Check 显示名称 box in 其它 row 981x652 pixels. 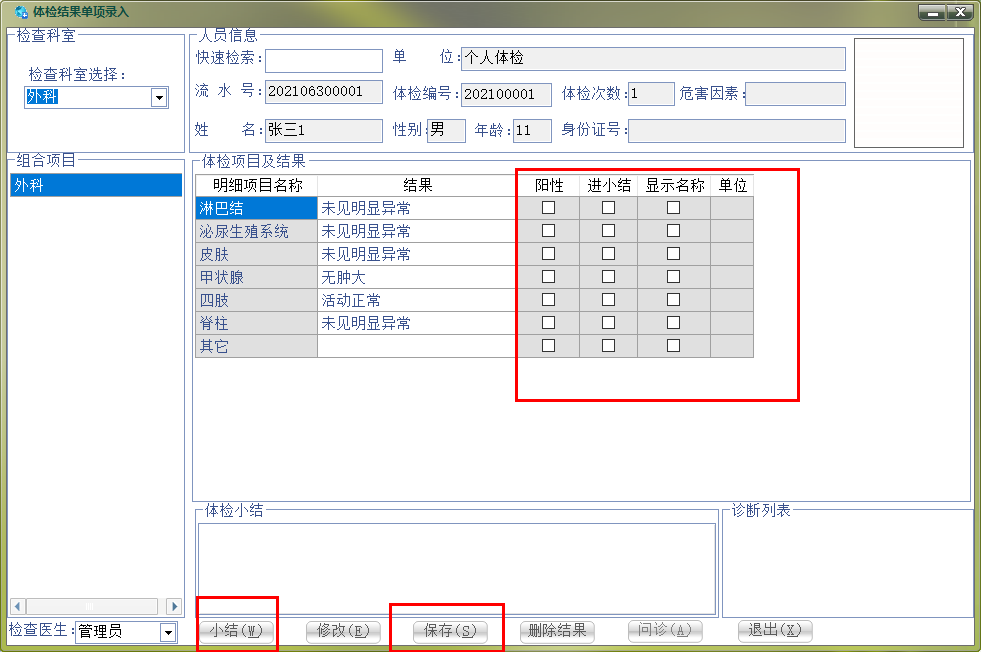[673, 345]
